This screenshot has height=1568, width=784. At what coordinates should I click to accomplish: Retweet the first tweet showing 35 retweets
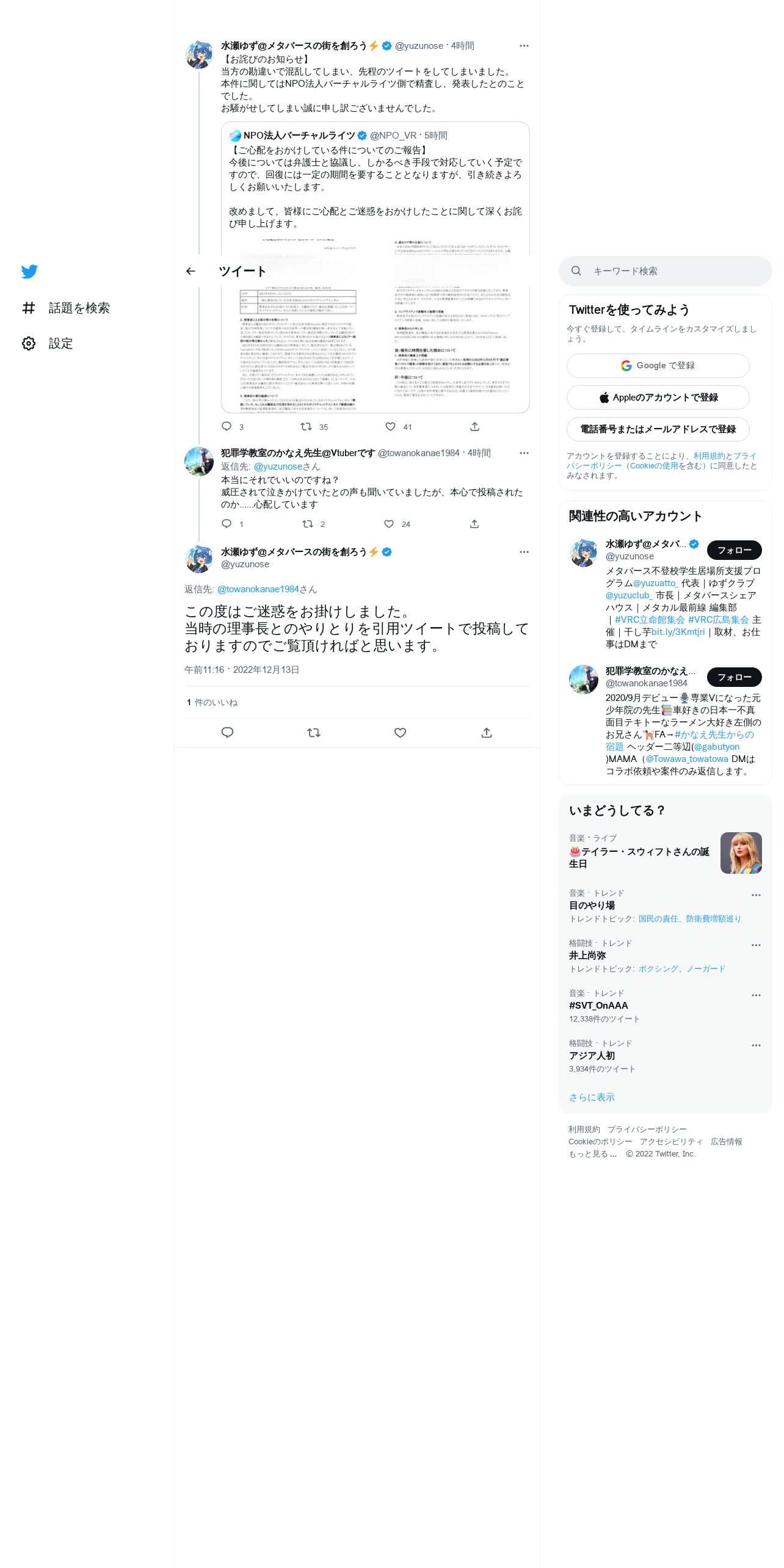tap(307, 427)
